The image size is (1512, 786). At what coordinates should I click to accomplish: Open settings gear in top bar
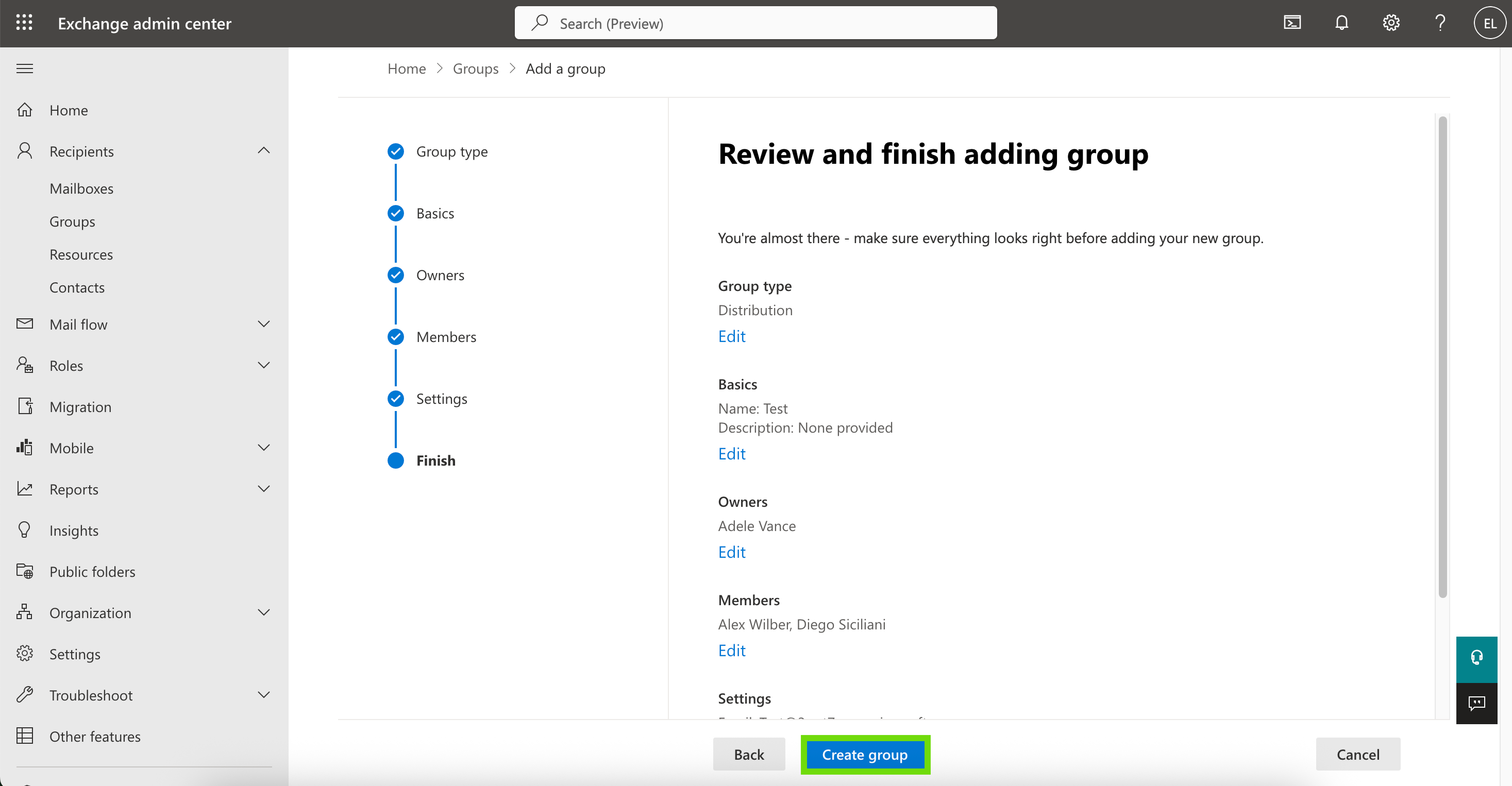(1391, 23)
